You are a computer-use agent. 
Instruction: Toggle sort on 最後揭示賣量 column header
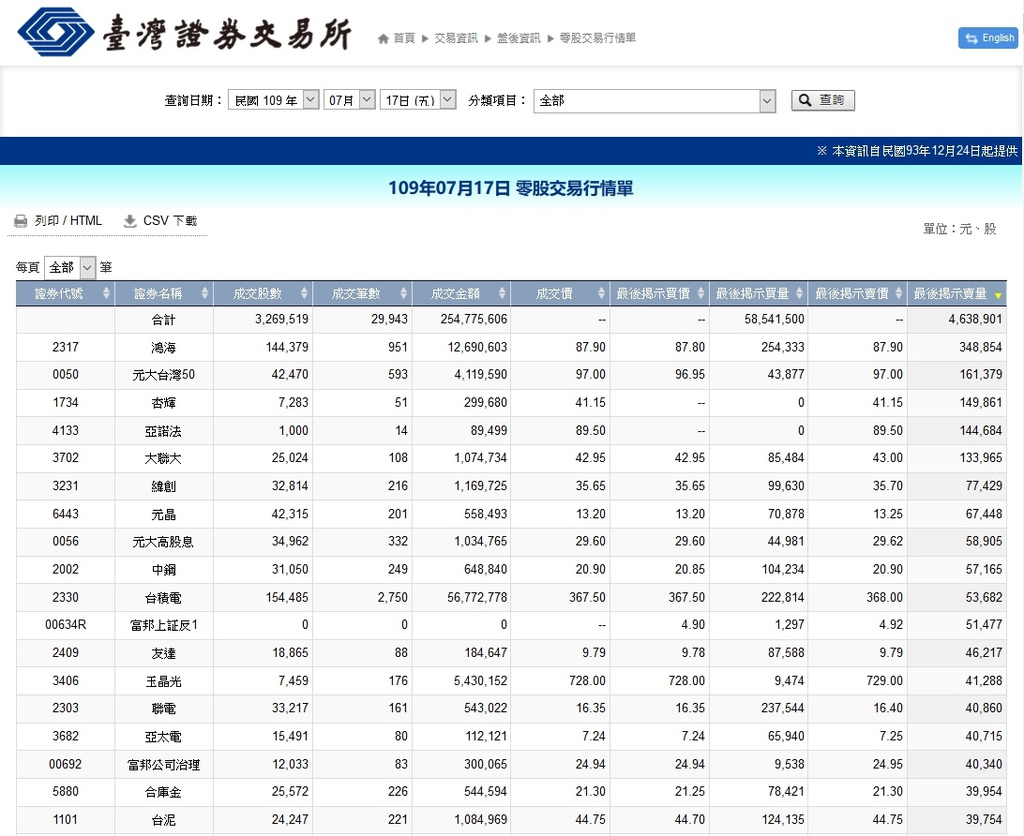[957, 293]
